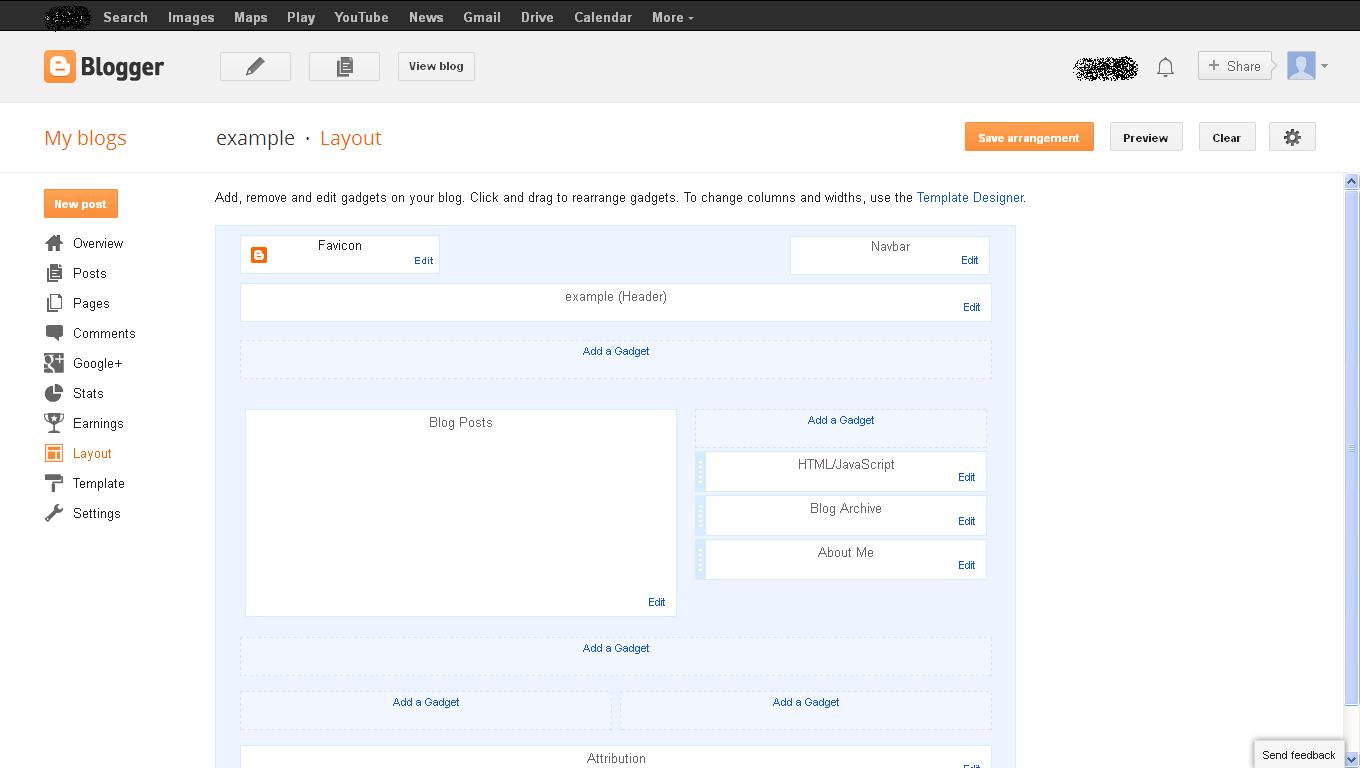The image size is (1360, 768).
Task: Open Drive in the top bar
Action: pyautogui.click(x=537, y=17)
